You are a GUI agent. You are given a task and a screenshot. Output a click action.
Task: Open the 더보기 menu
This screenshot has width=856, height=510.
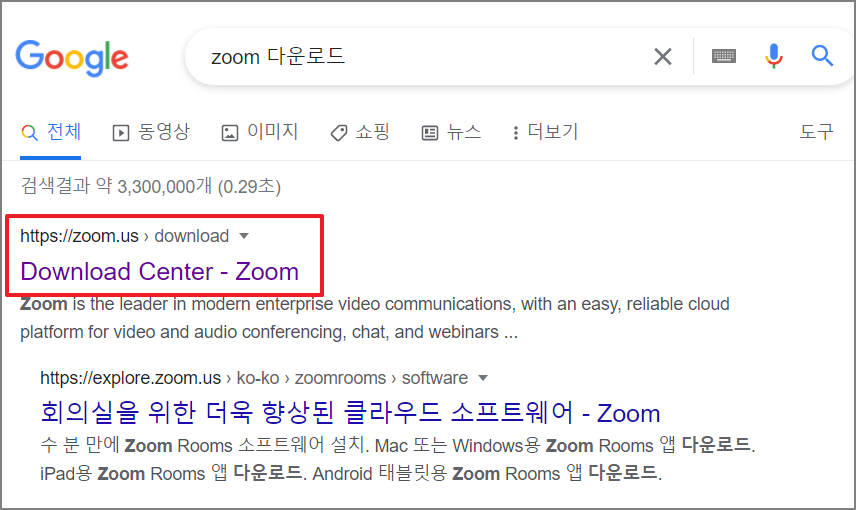(x=545, y=132)
